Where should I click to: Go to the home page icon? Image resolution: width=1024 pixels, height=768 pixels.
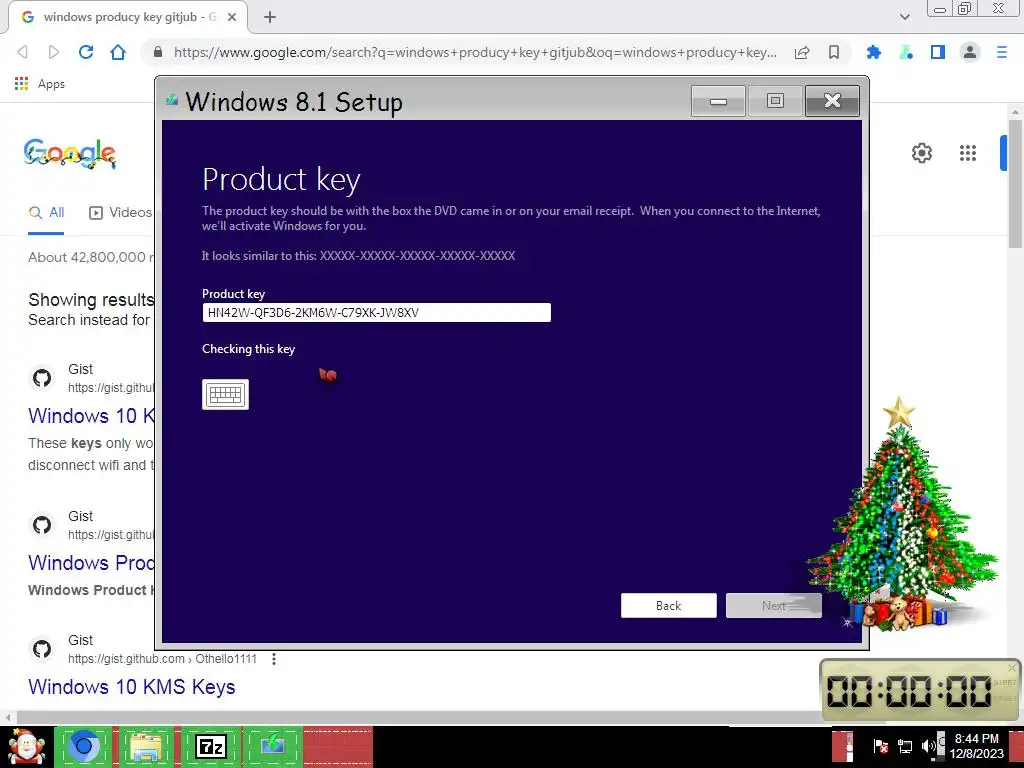tap(118, 52)
